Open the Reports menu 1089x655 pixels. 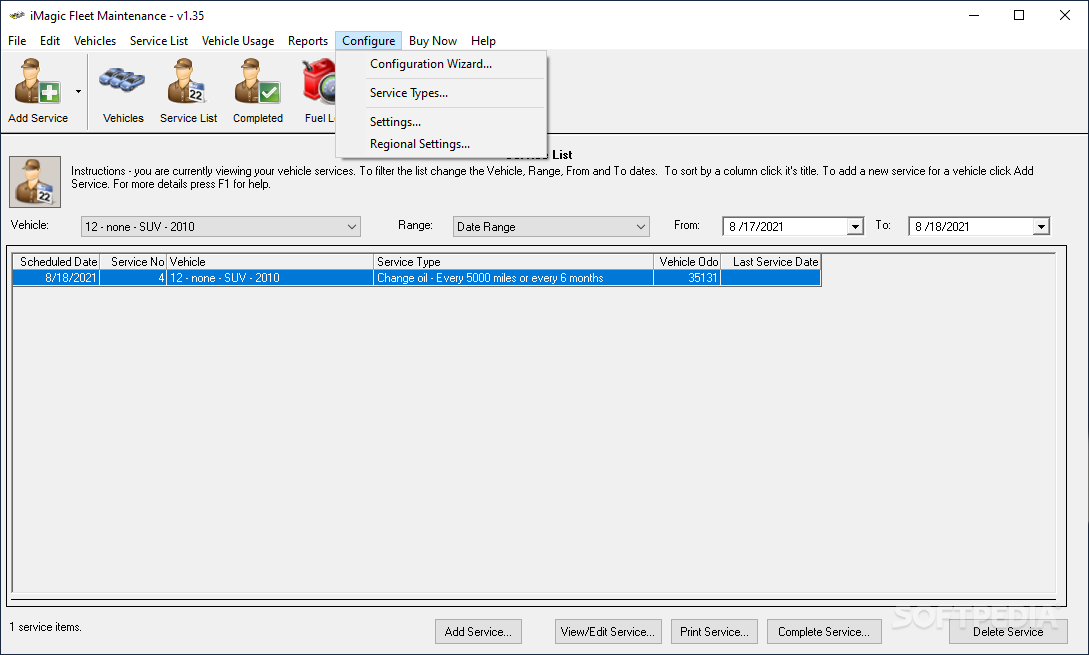coord(308,41)
